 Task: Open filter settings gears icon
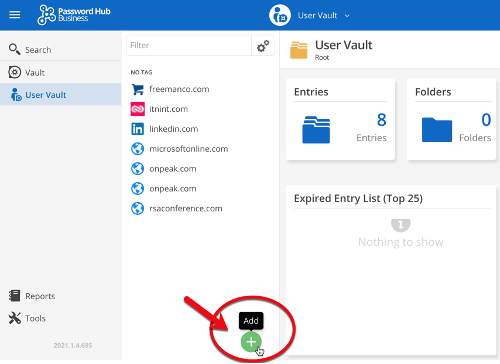click(263, 46)
